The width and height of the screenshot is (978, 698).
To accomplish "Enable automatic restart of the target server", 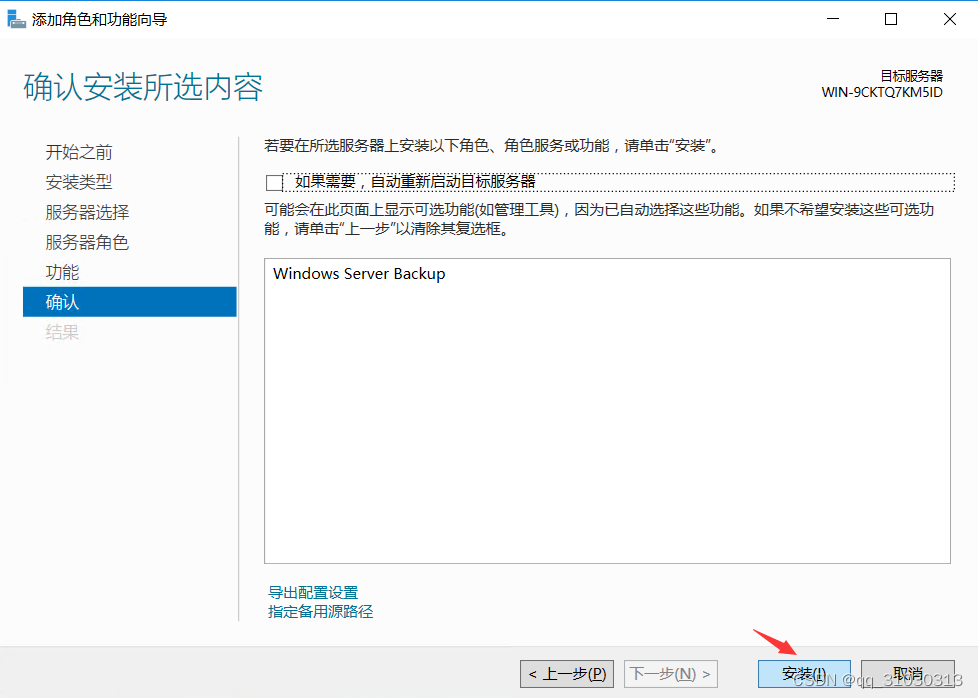I will (x=273, y=181).
